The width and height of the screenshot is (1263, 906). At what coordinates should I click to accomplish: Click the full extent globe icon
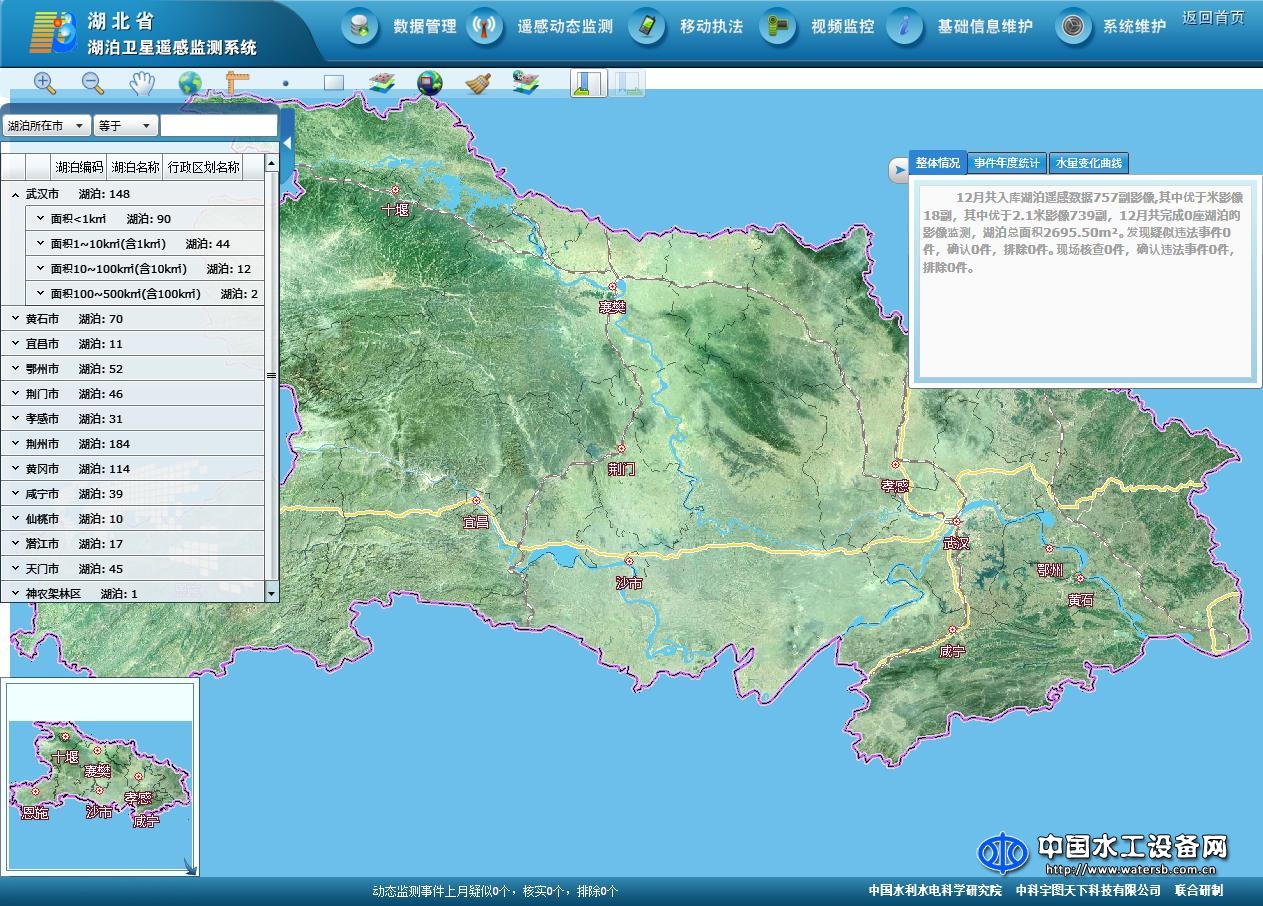tap(190, 83)
